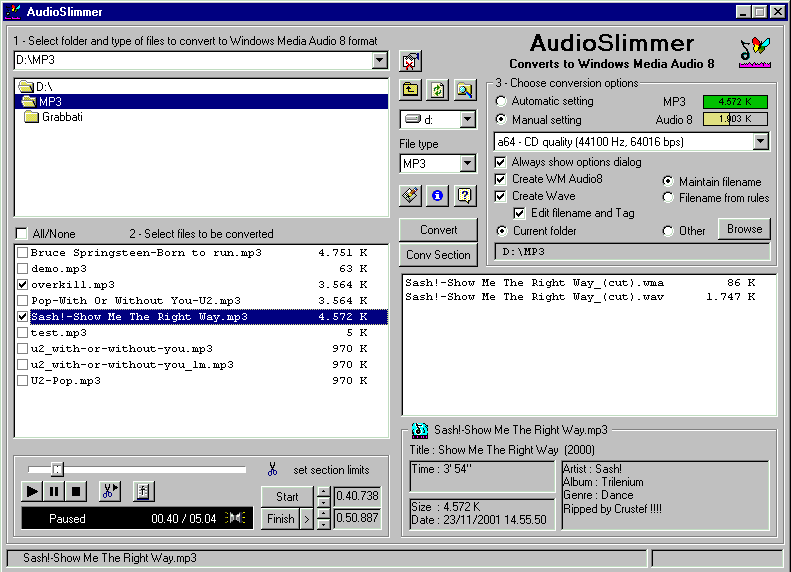The width and height of the screenshot is (791, 572).
Task: Set section Start point
Action: pyautogui.click(x=287, y=497)
